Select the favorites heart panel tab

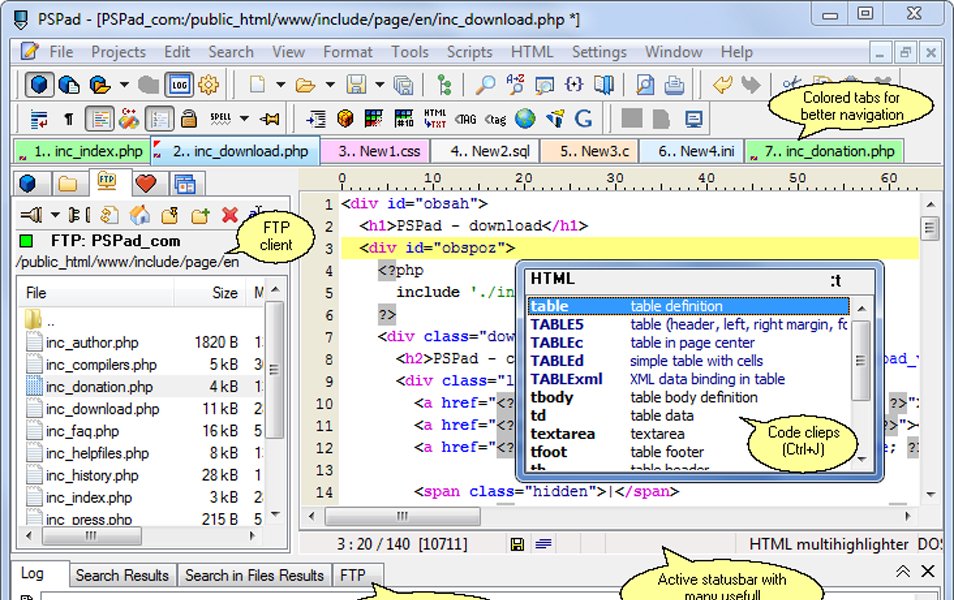[x=146, y=183]
